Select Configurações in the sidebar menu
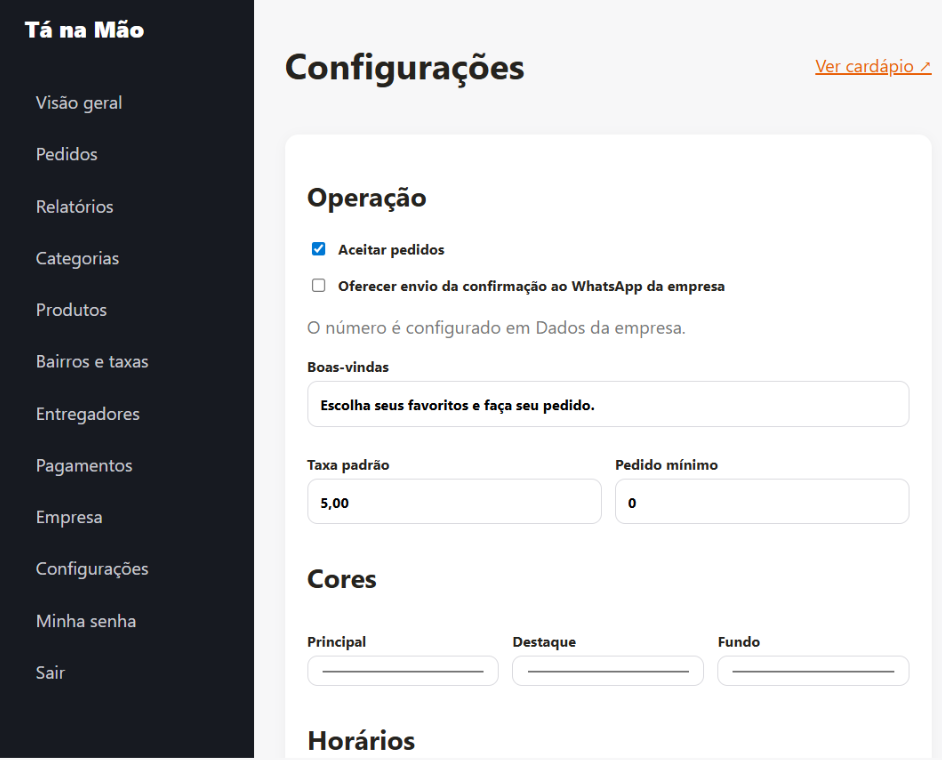The image size is (942, 760). tap(92, 569)
